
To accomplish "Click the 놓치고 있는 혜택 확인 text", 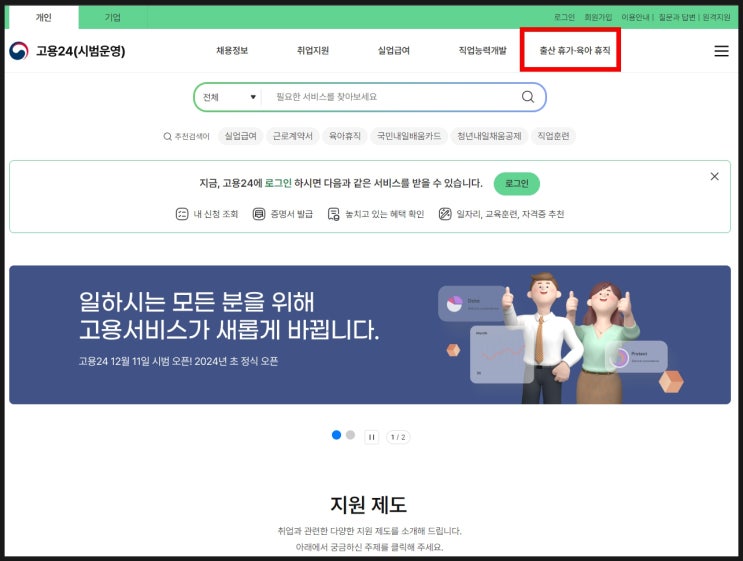I will tap(384, 214).
